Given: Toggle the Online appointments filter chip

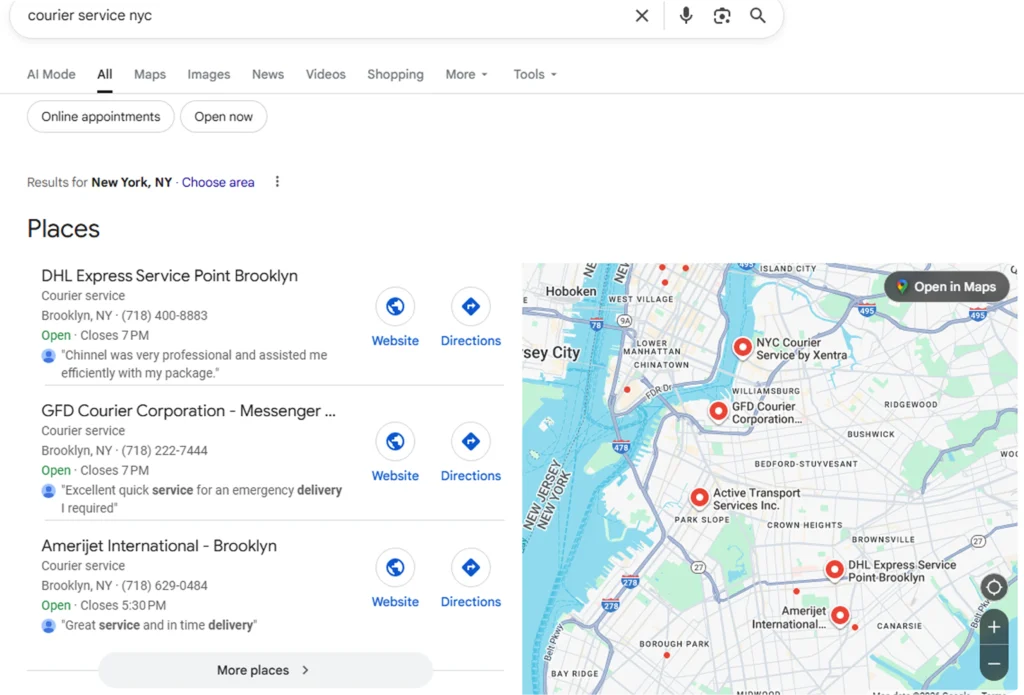Looking at the screenshot, I should [100, 117].
